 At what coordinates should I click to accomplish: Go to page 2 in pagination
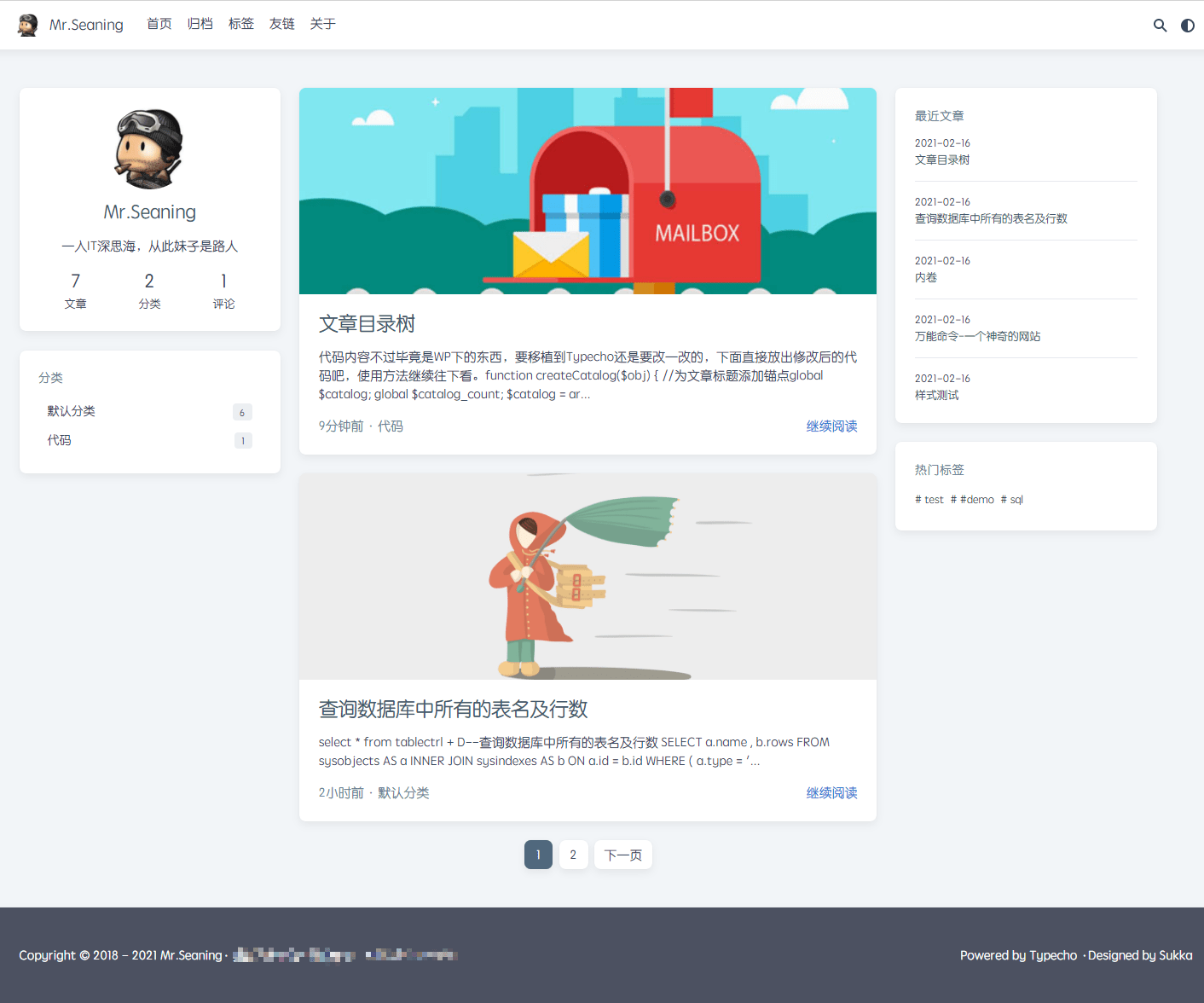point(573,855)
